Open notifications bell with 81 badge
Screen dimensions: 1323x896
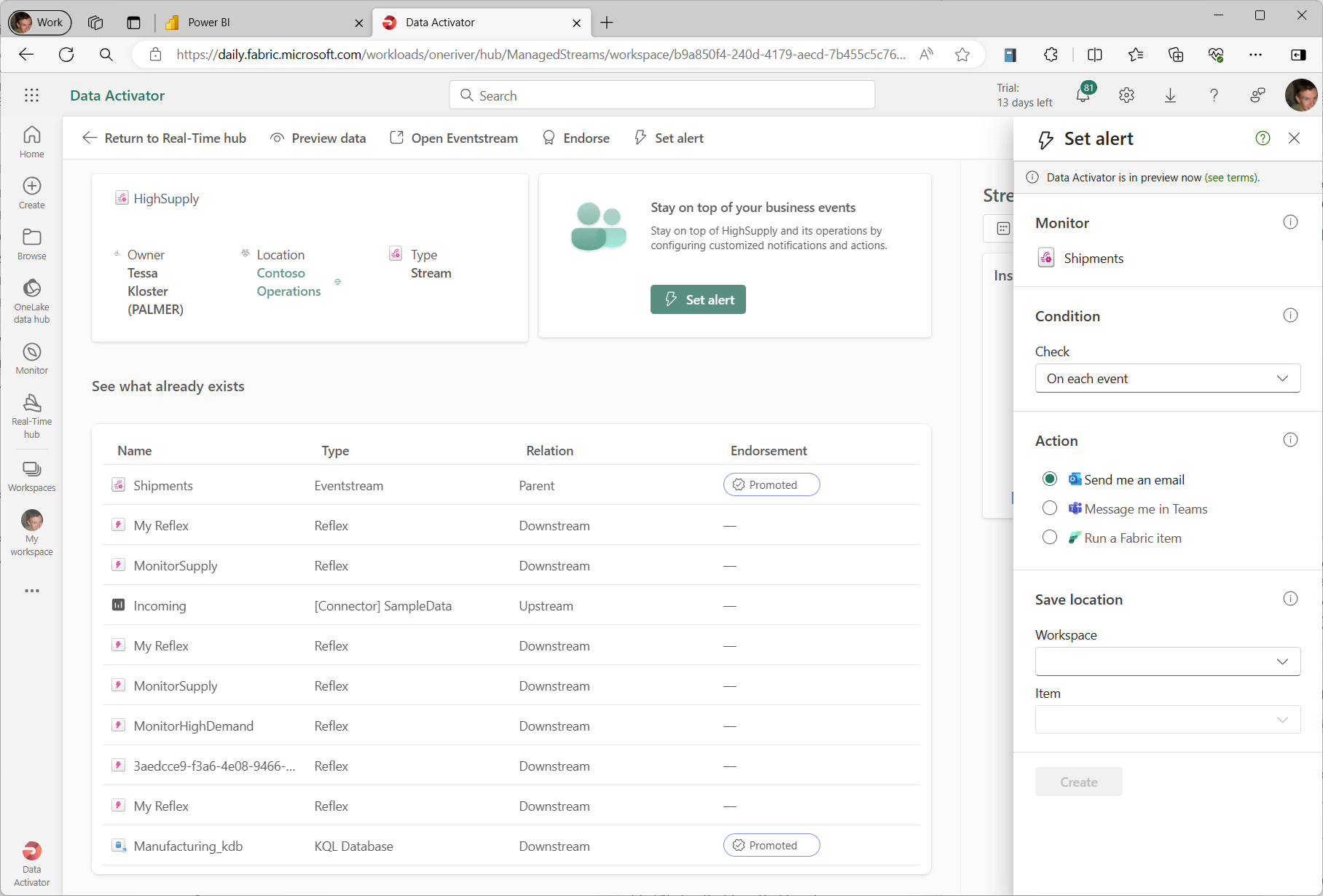tap(1083, 95)
